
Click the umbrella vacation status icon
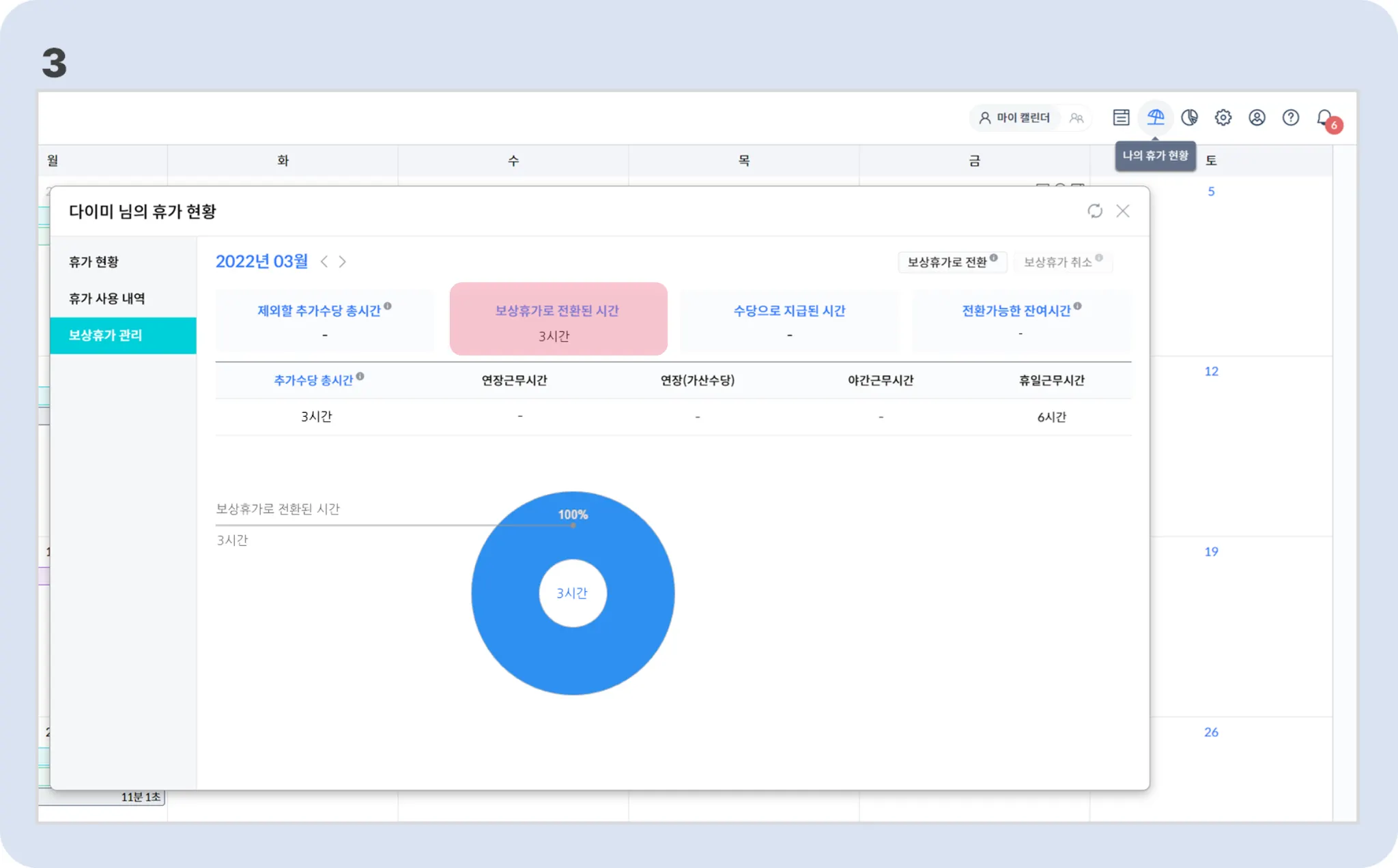(x=1155, y=117)
